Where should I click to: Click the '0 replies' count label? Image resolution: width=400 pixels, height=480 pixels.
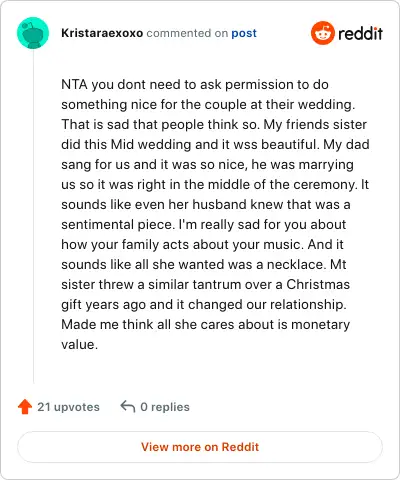click(x=165, y=407)
